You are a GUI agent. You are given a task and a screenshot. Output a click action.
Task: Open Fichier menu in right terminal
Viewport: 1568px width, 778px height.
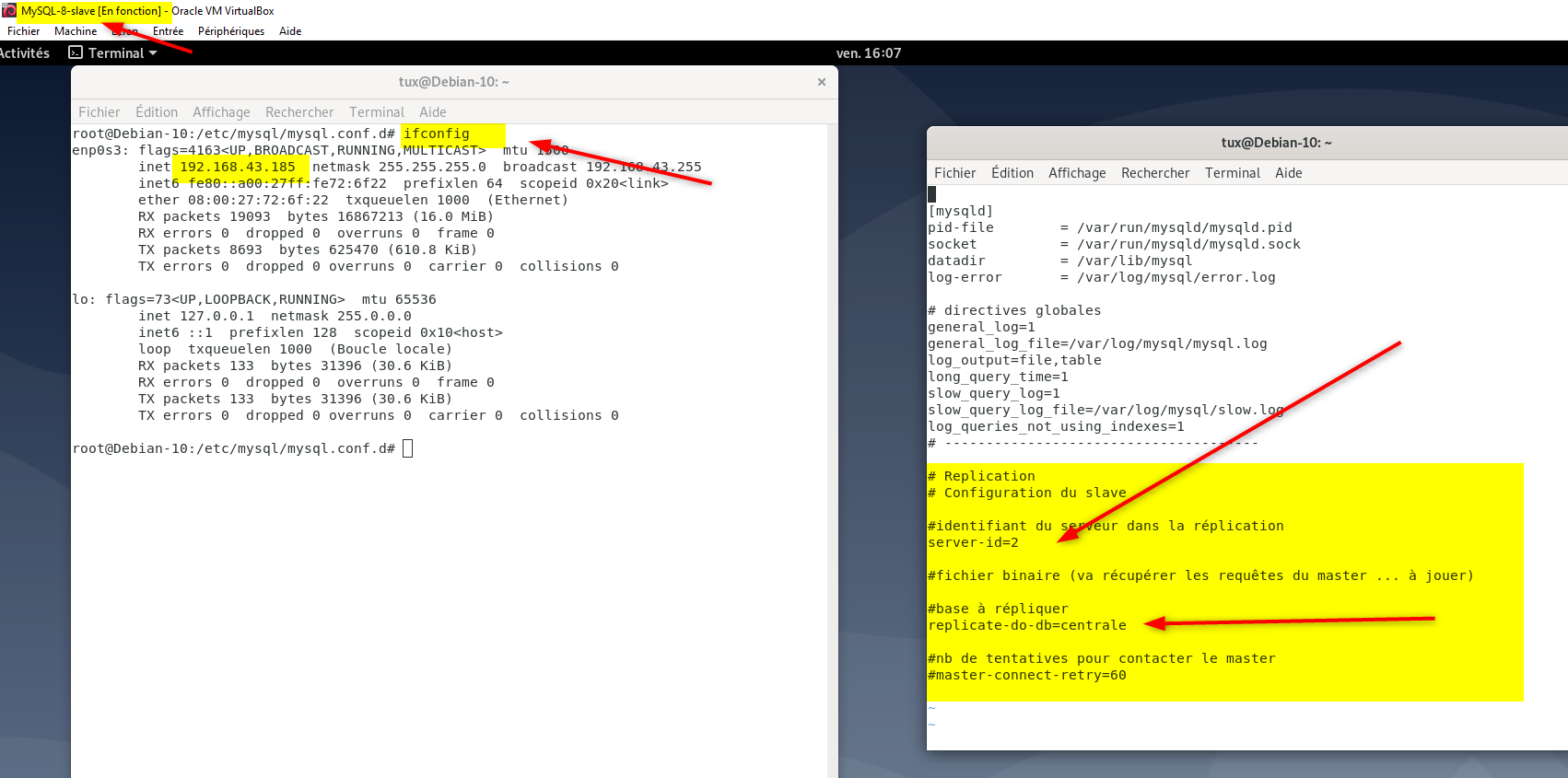pos(955,173)
